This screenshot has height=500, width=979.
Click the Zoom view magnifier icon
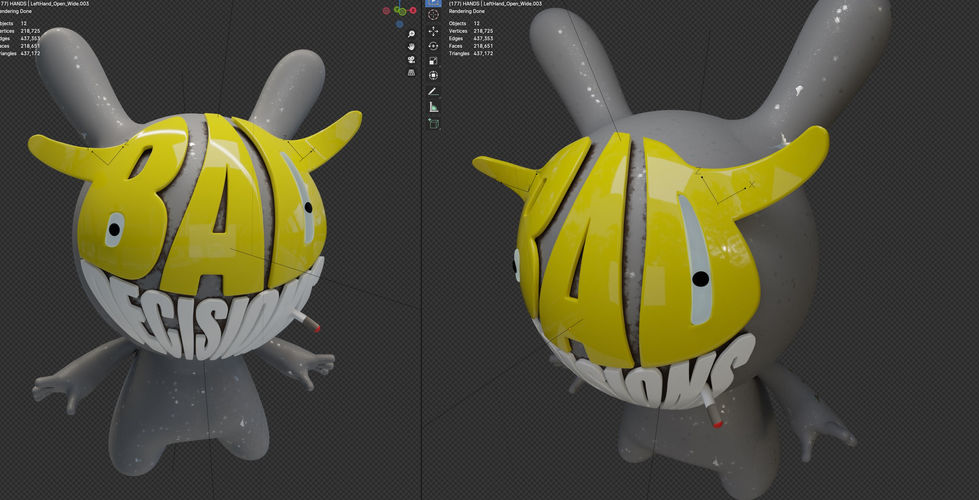[411, 34]
